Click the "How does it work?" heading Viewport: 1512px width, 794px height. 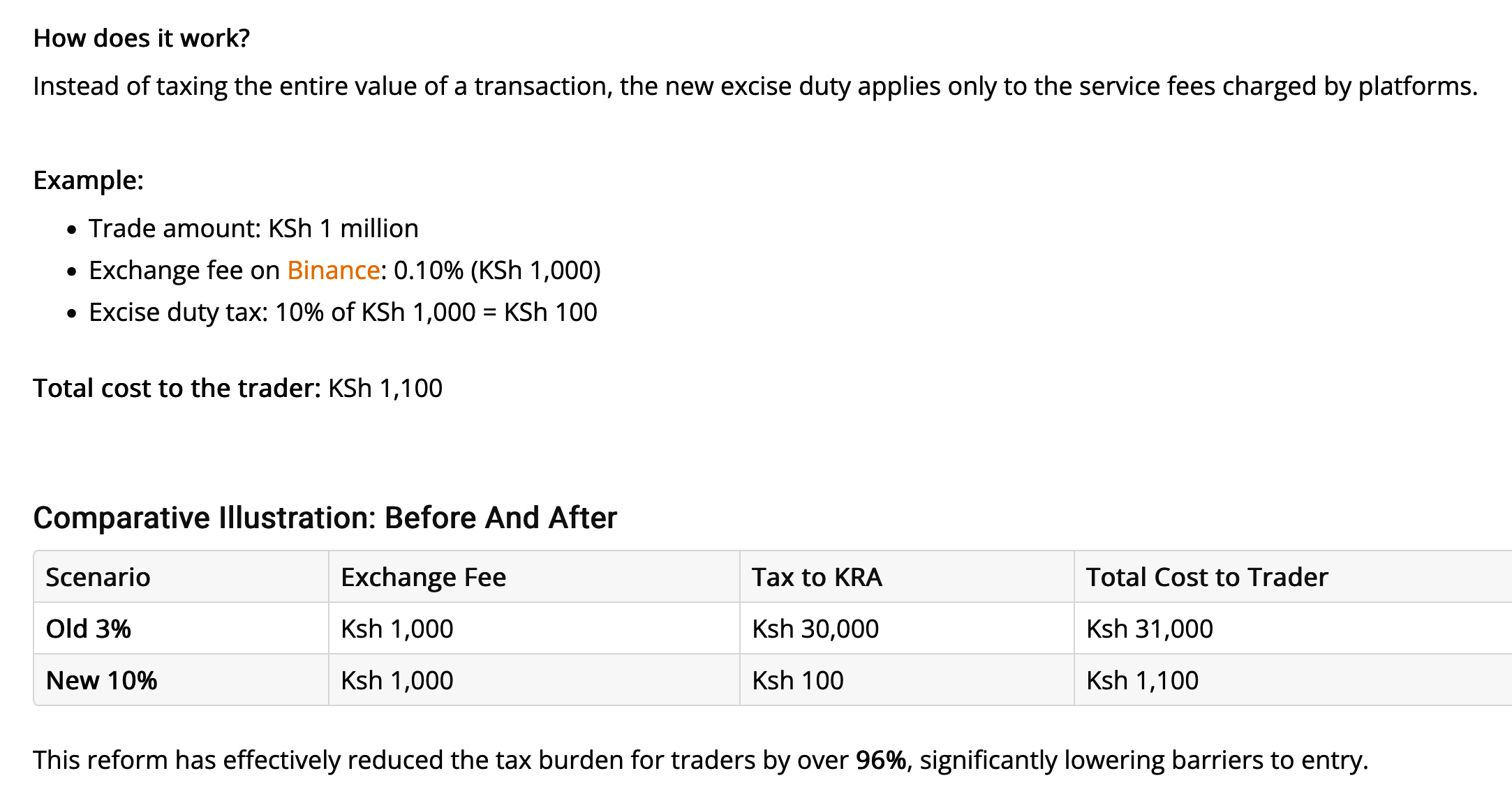click(141, 38)
